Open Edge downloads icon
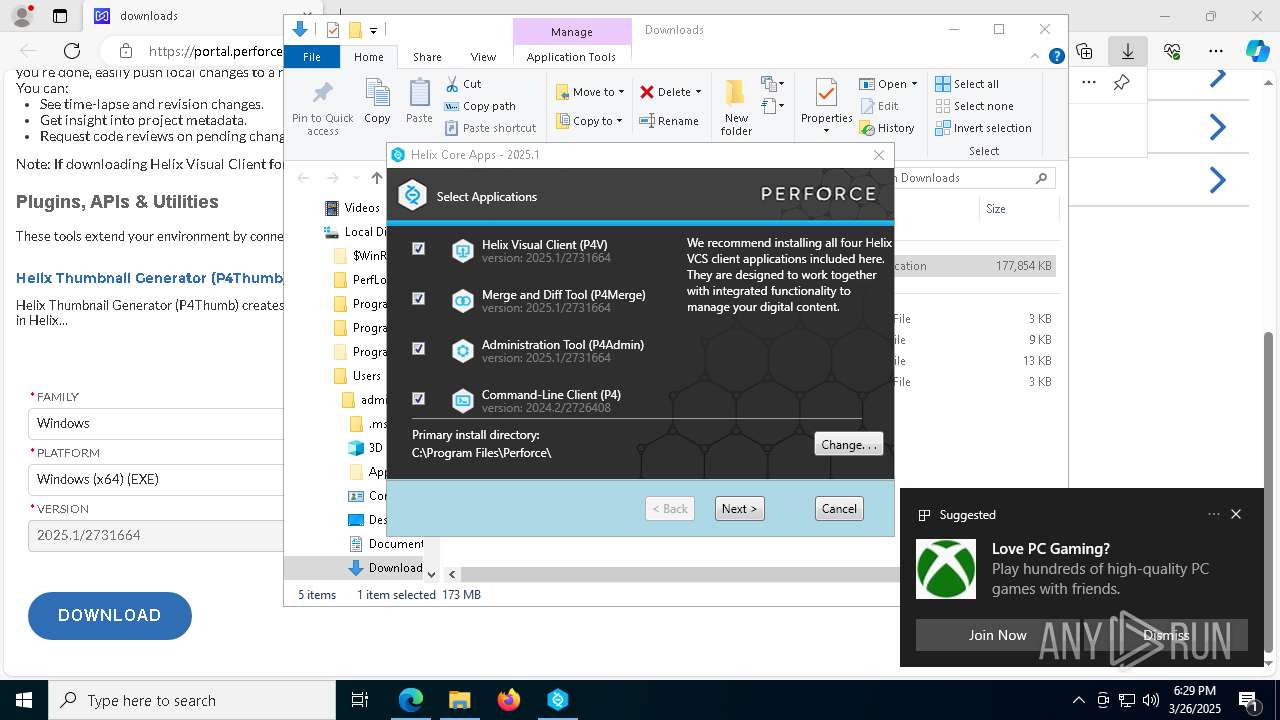1280x720 pixels. (1128, 51)
